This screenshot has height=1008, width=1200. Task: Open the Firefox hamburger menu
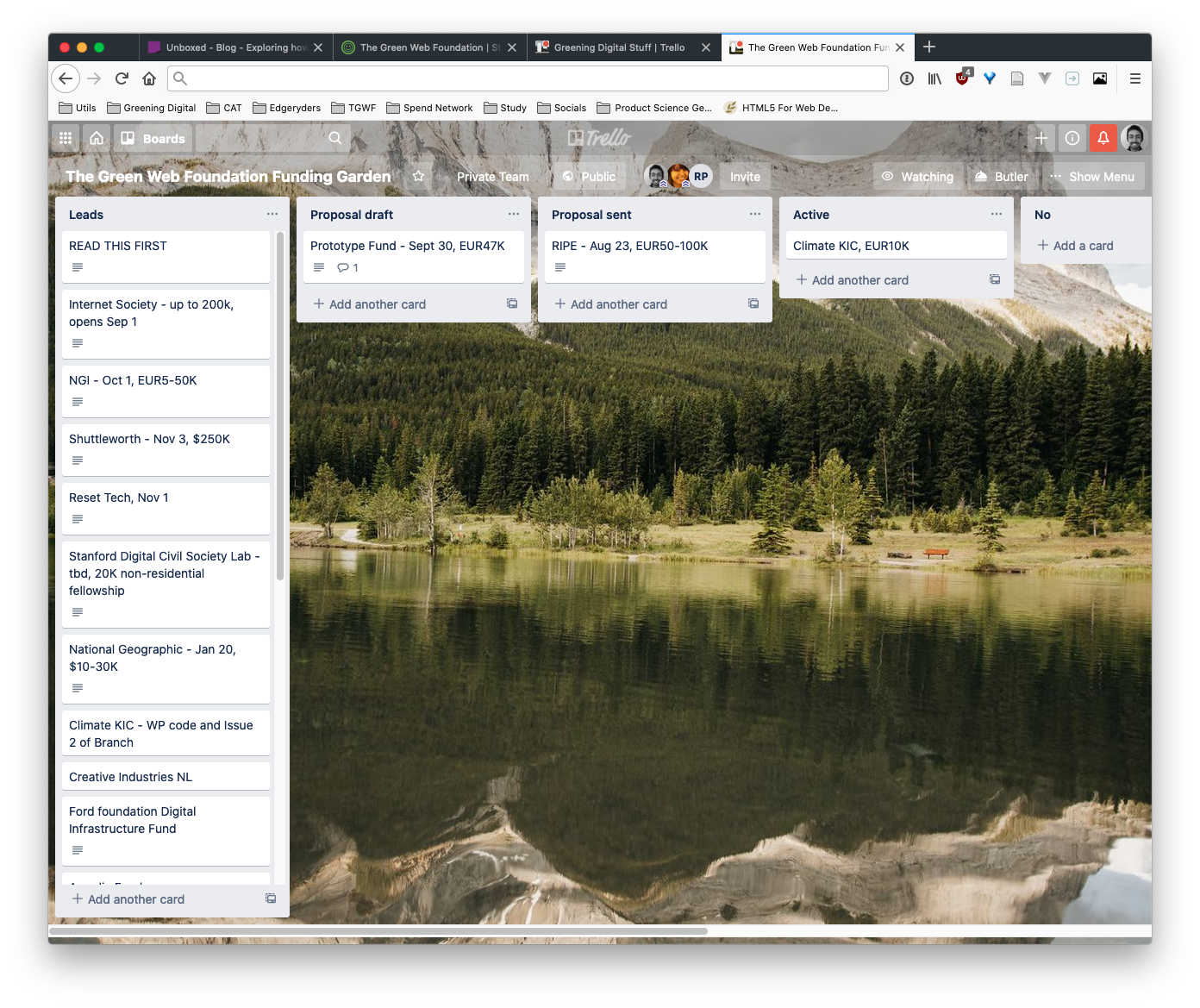coord(1134,78)
